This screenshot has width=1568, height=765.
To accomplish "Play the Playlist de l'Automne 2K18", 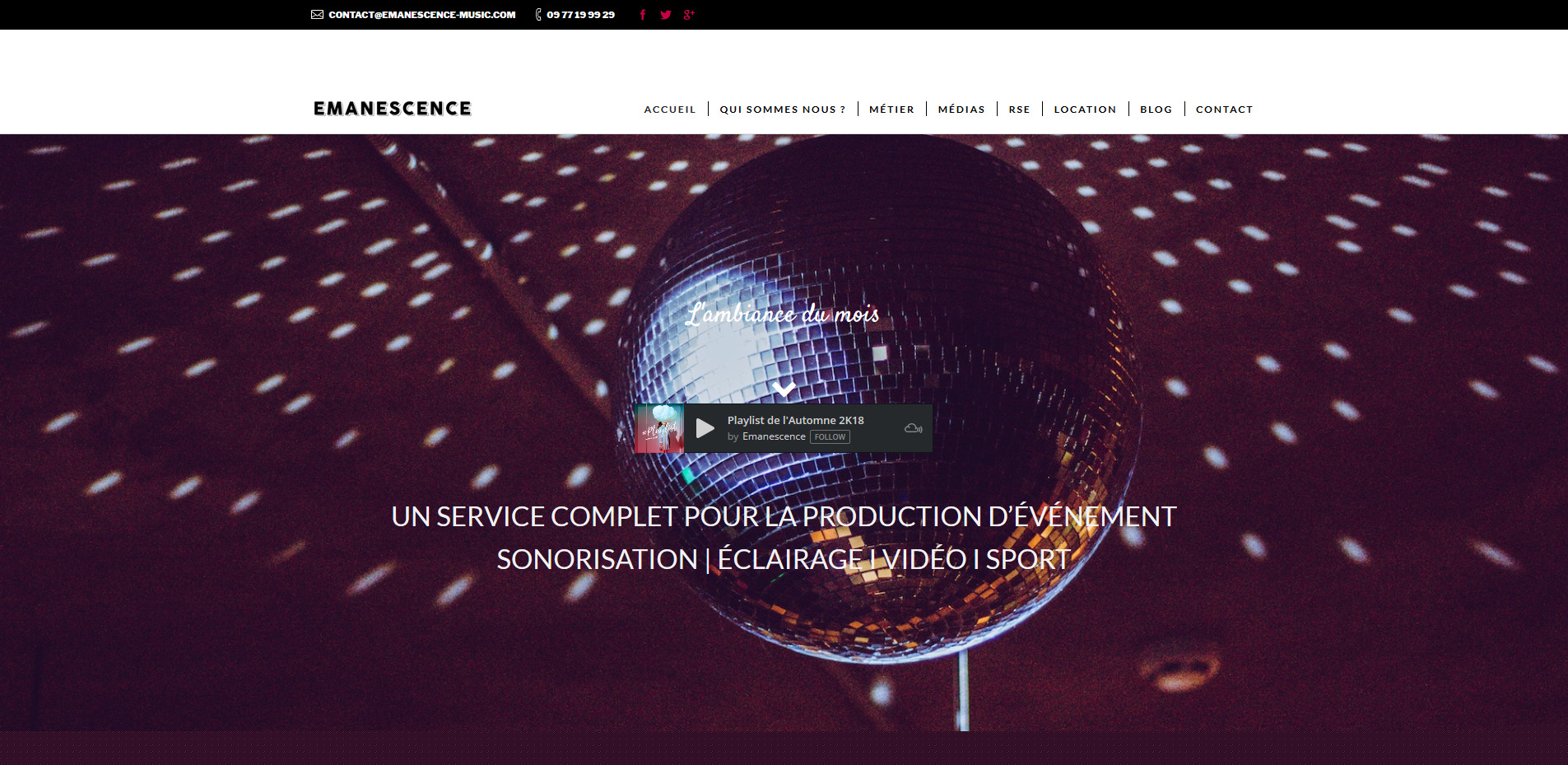I will (705, 428).
